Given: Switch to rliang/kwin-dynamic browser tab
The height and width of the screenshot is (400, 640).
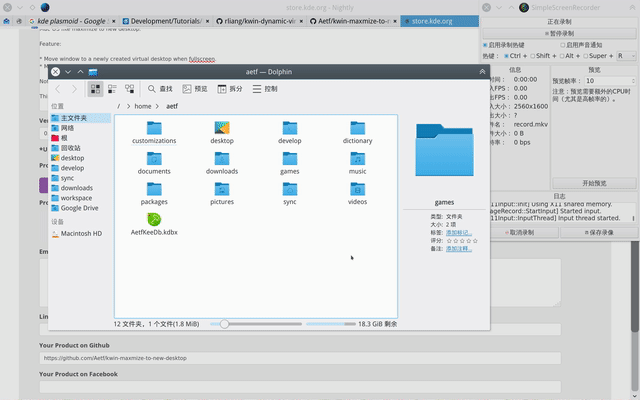Looking at the screenshot, I should (260, 21).
